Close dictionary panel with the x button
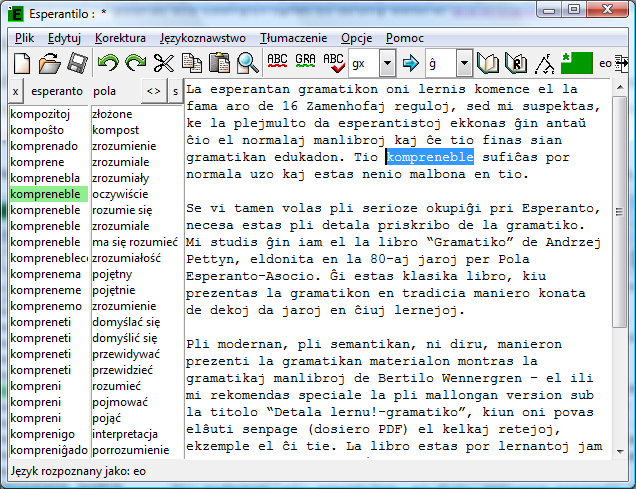The height and width of the screenshot is (489, 636). (15, 91)
